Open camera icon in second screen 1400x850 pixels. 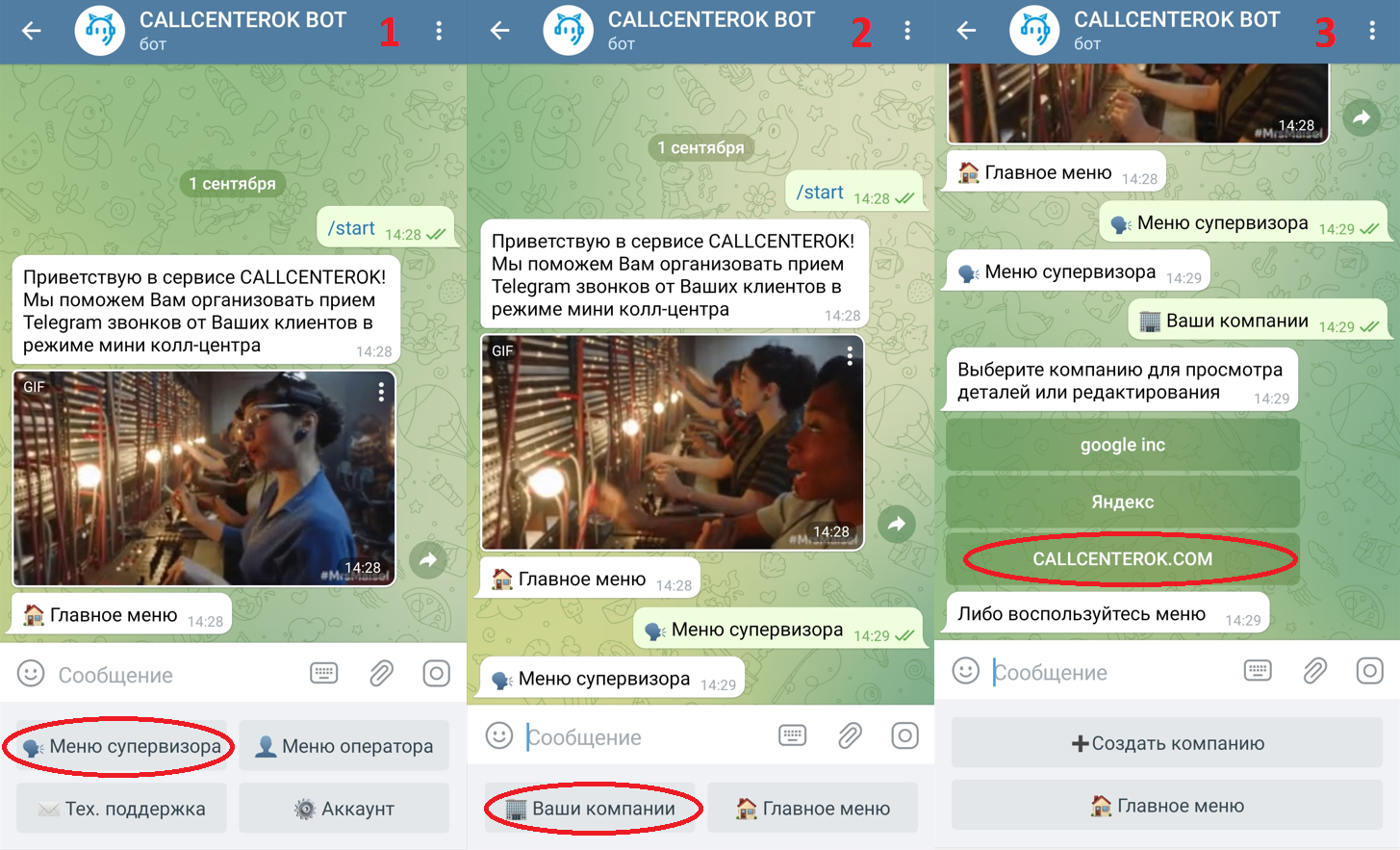[x=904, y=736]
